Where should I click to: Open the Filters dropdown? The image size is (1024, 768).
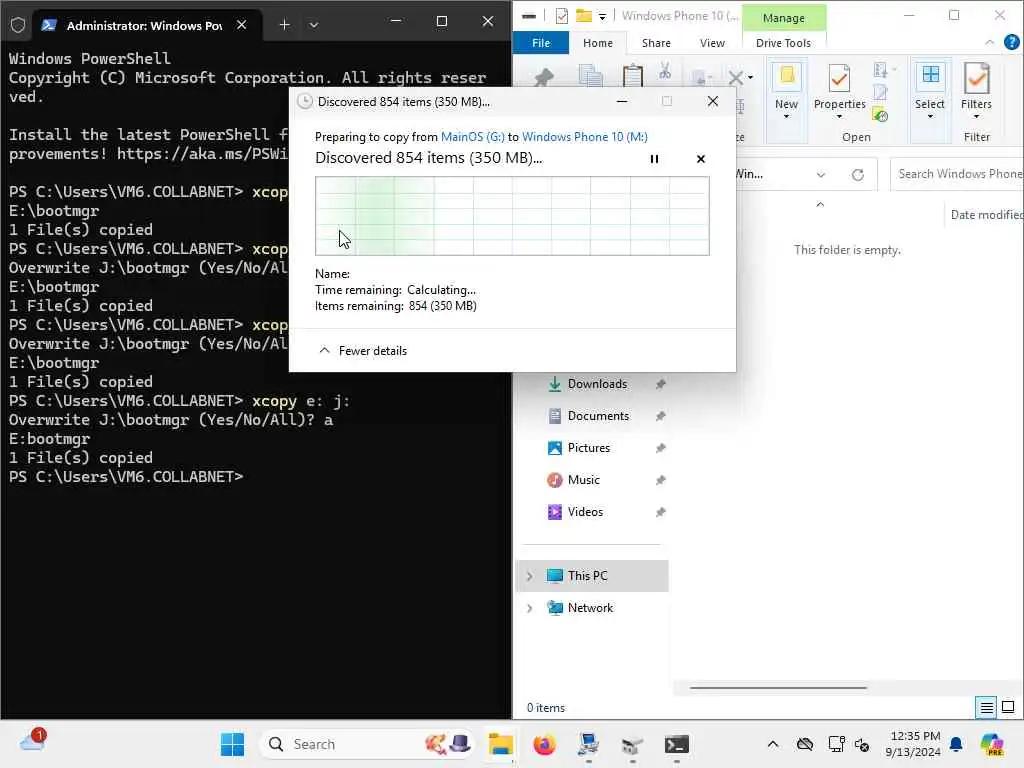click(976, 91)
